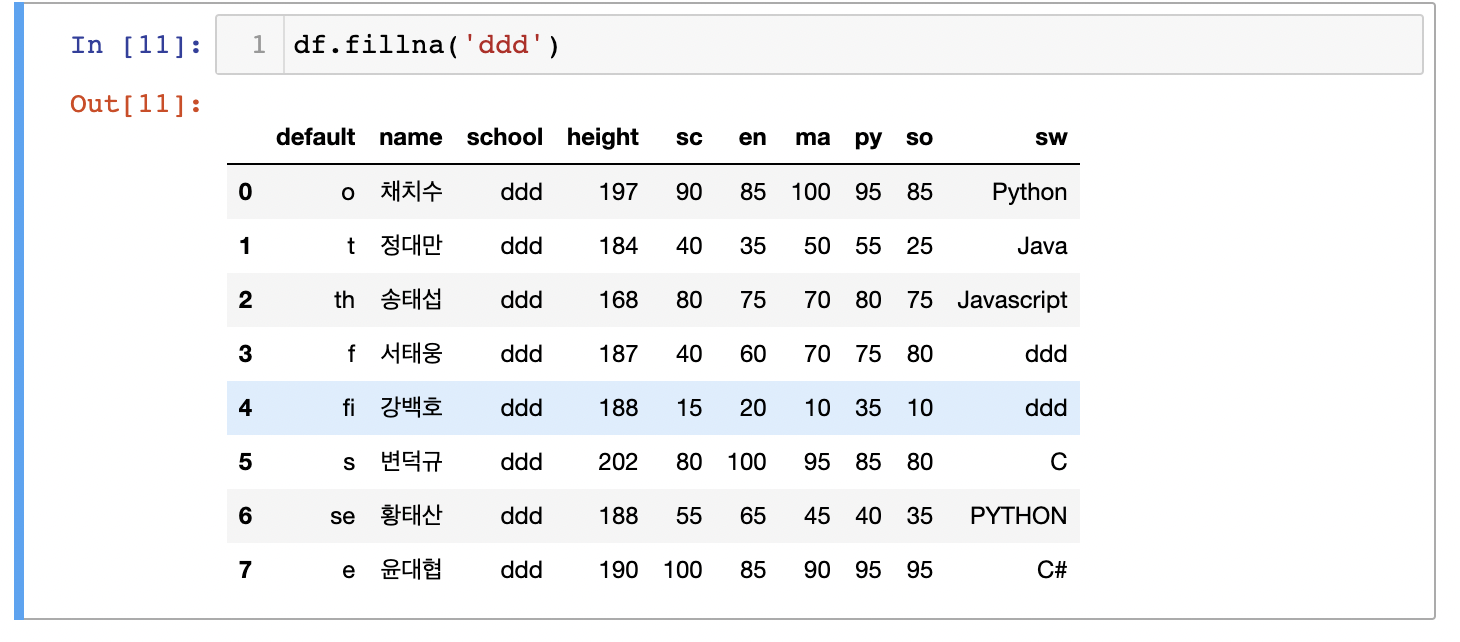Click the height value 197
Image resolution: width=1460 pixels, height=642 pixels.
click(619, 192)
